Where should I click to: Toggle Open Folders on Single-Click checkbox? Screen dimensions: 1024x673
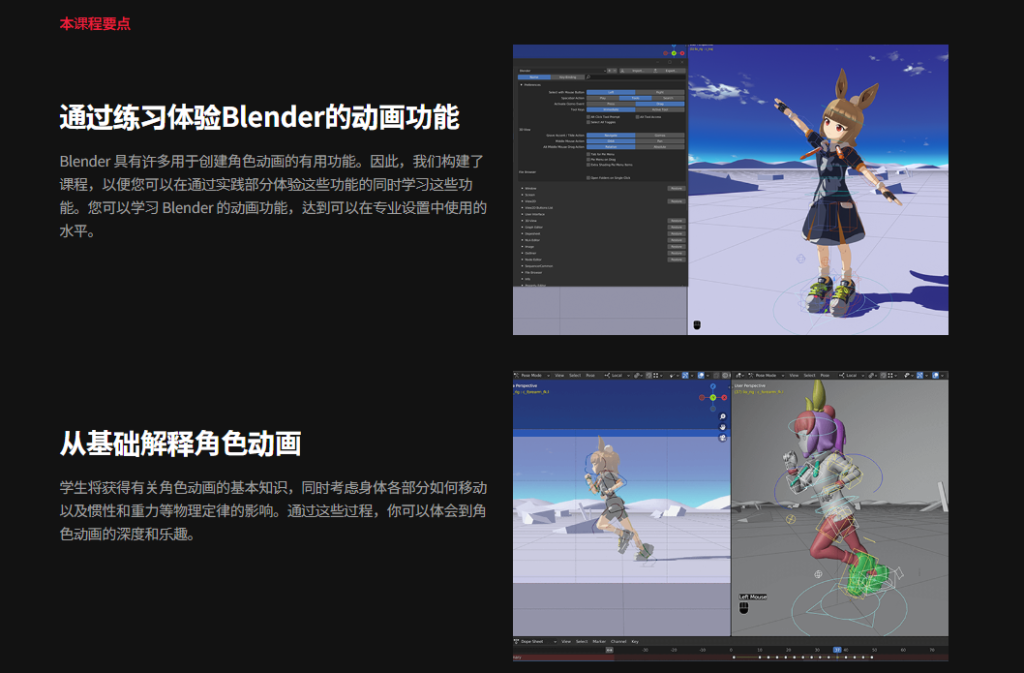click(588, 178)
